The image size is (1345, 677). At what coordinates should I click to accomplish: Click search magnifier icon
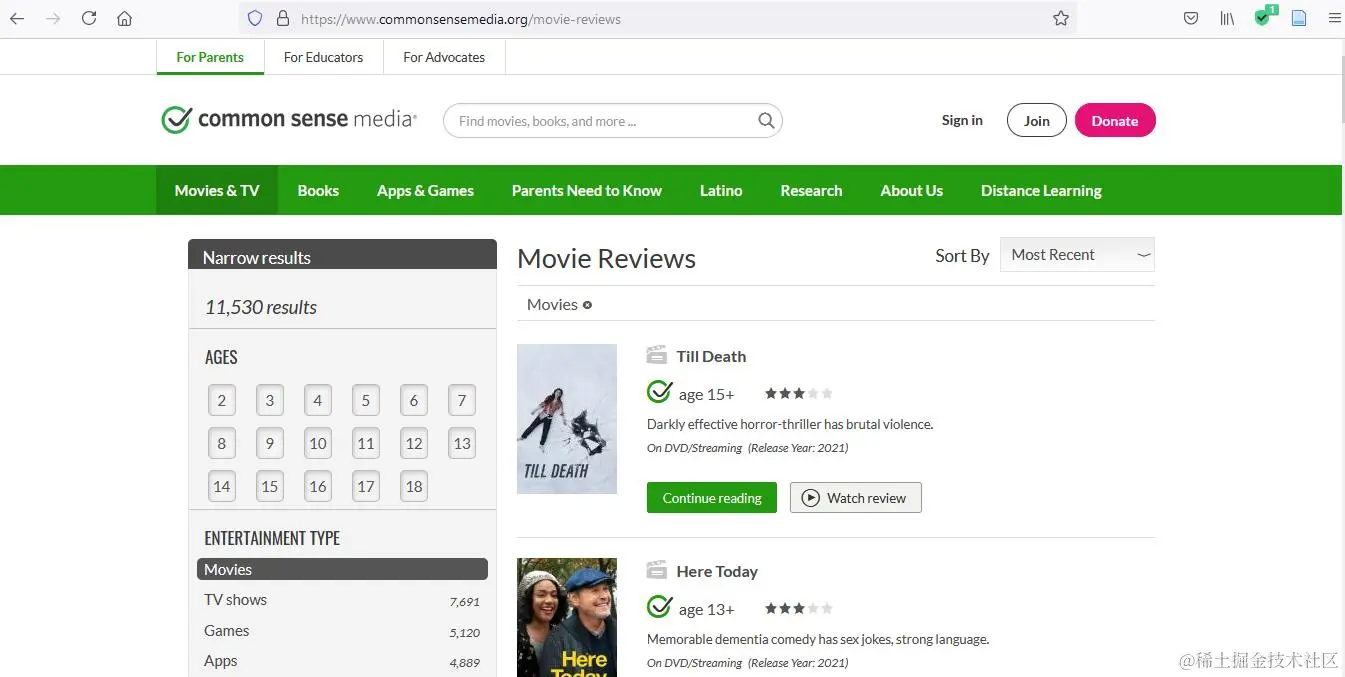pyautogui.click(x=766, y=121)
